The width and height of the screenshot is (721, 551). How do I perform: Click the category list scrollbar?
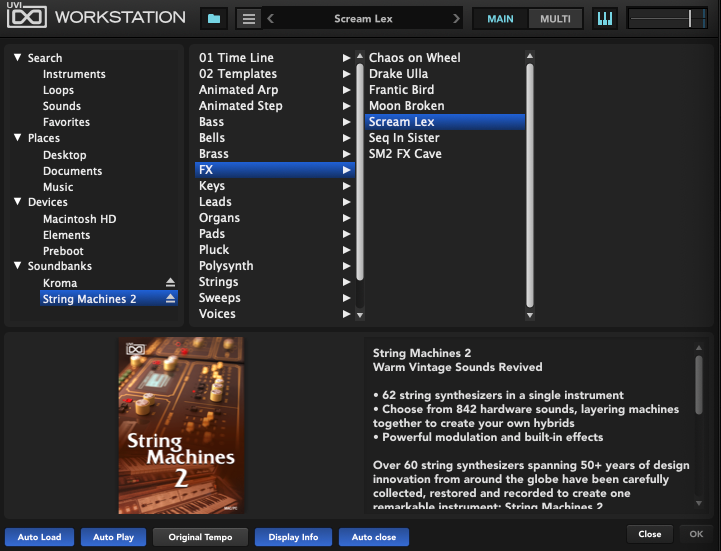pyautogui.click(x=360, y=172)
